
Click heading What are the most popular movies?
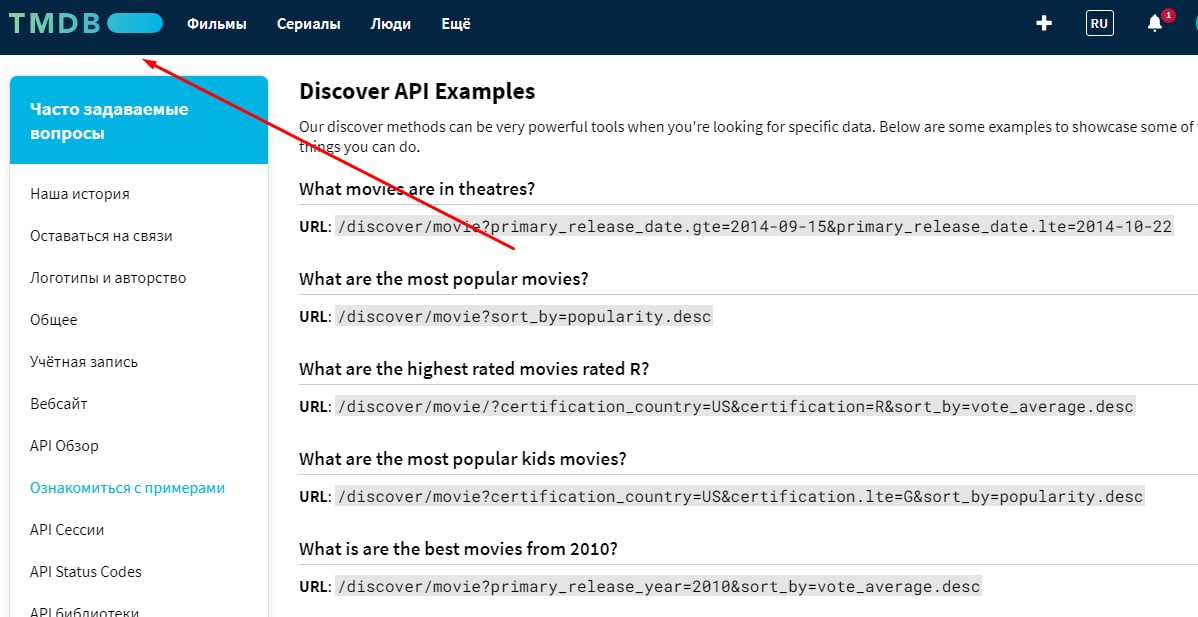(x=444, y=279)
